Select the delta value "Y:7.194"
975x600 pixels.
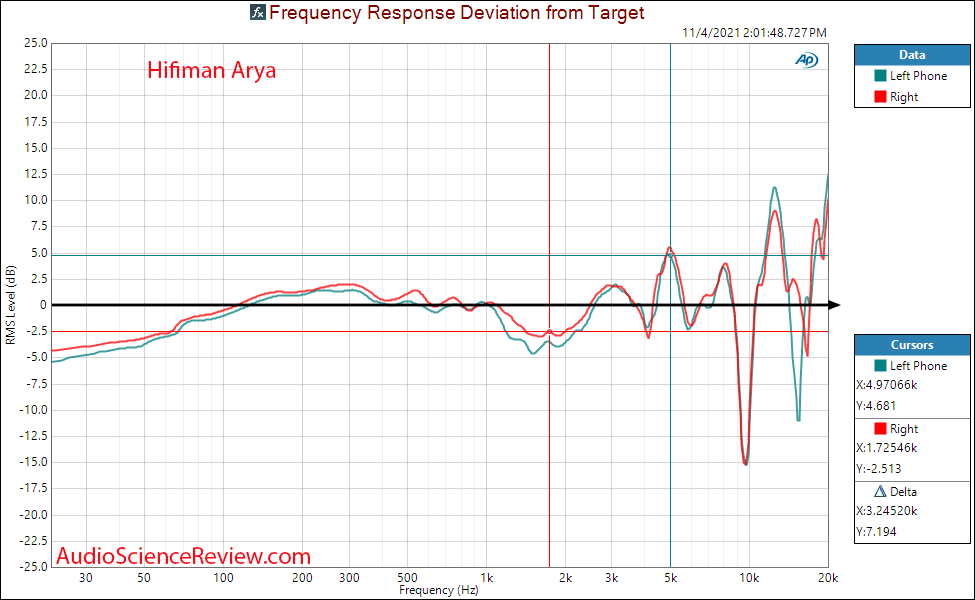coord(876,532)
